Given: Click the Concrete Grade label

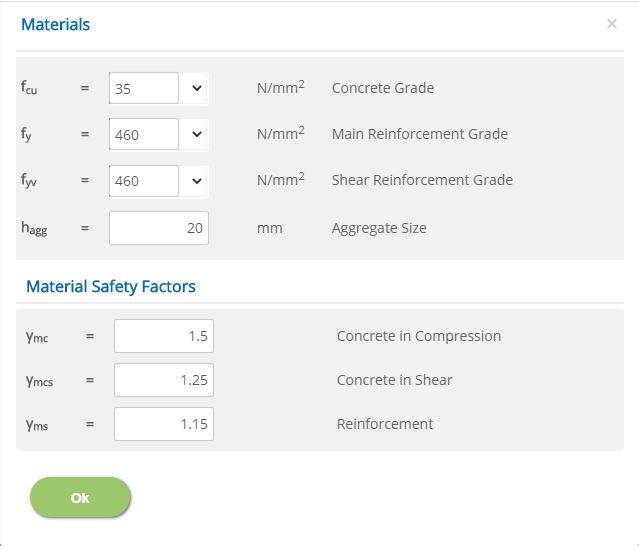Looking at the screenshot, I should point(383,88).
